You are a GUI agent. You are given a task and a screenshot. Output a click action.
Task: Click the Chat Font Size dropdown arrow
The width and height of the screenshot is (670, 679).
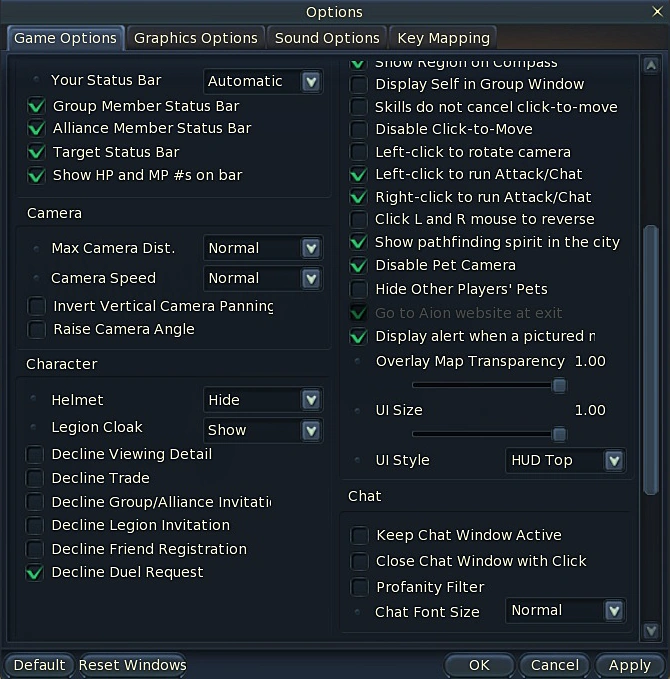614,611
